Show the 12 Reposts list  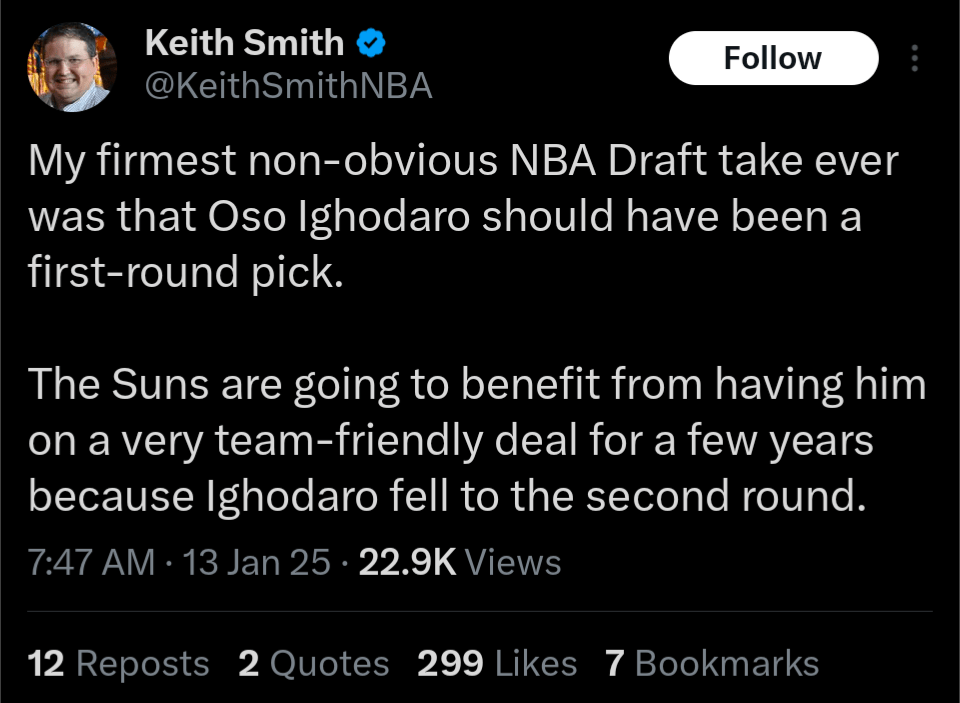(119, 663)
